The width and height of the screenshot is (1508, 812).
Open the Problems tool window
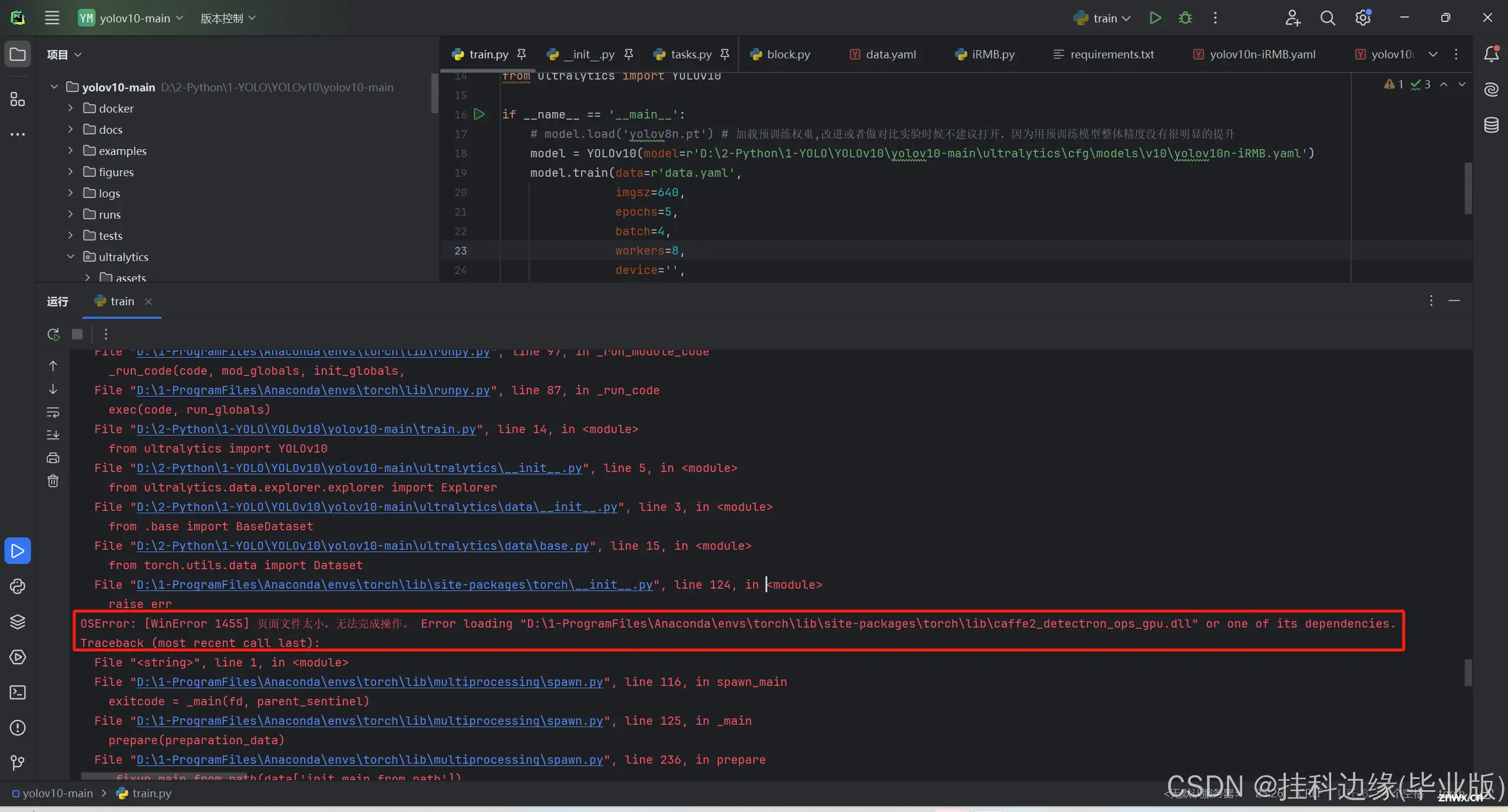(18, 728)
